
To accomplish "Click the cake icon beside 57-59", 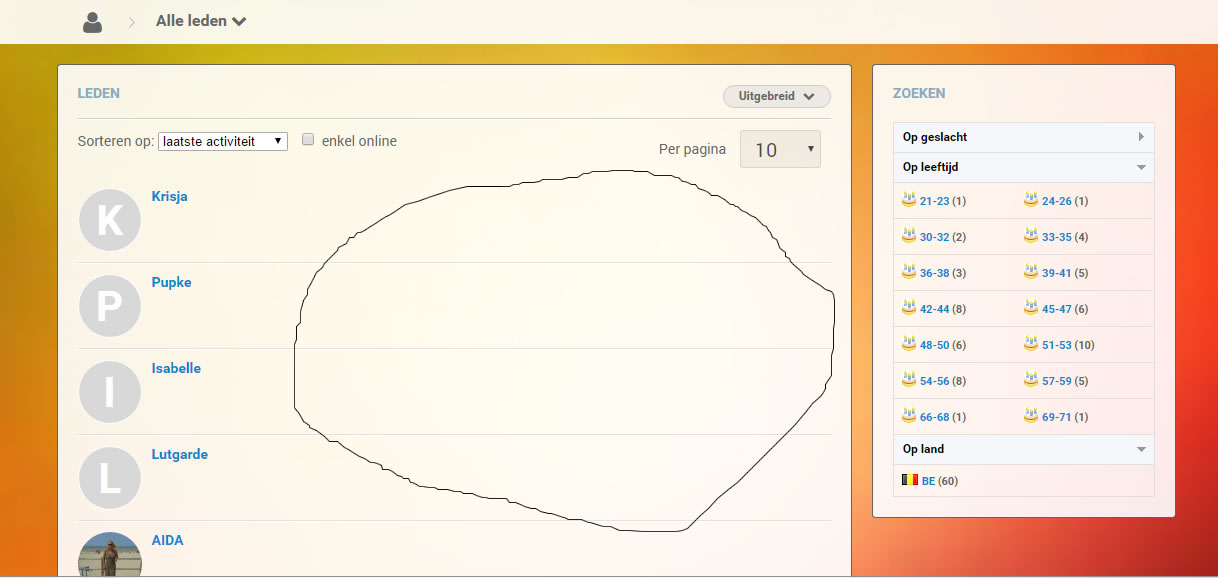I will click(1031, 379).
